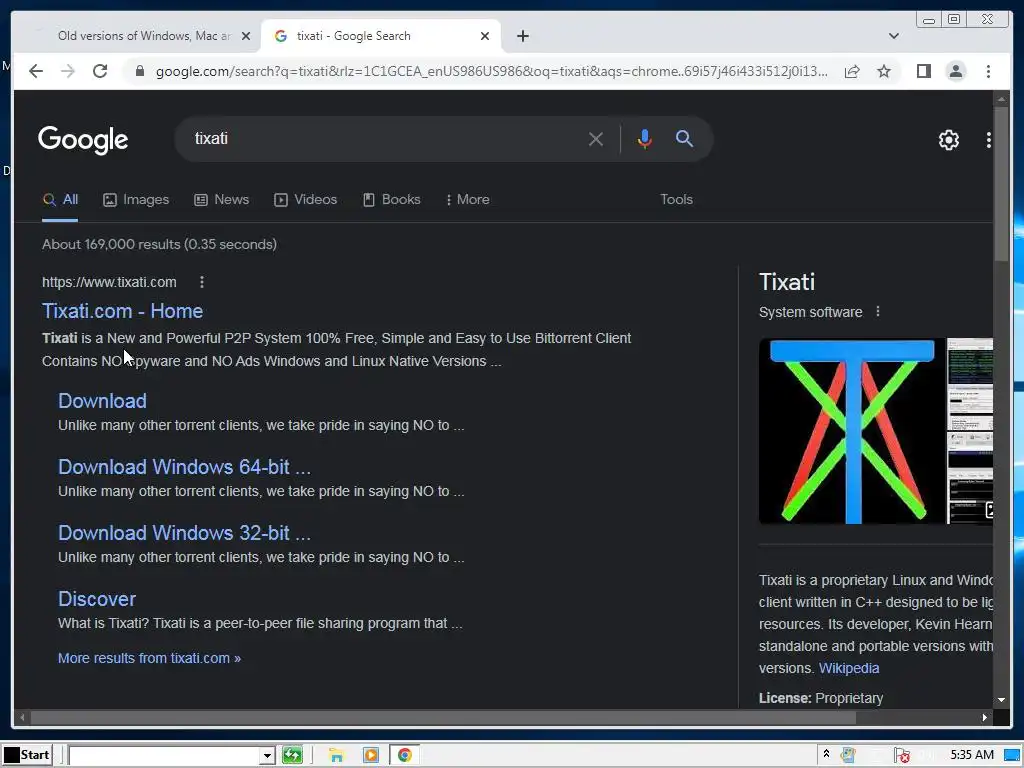Open Google quick settings gear

click(x=948, y=139)
